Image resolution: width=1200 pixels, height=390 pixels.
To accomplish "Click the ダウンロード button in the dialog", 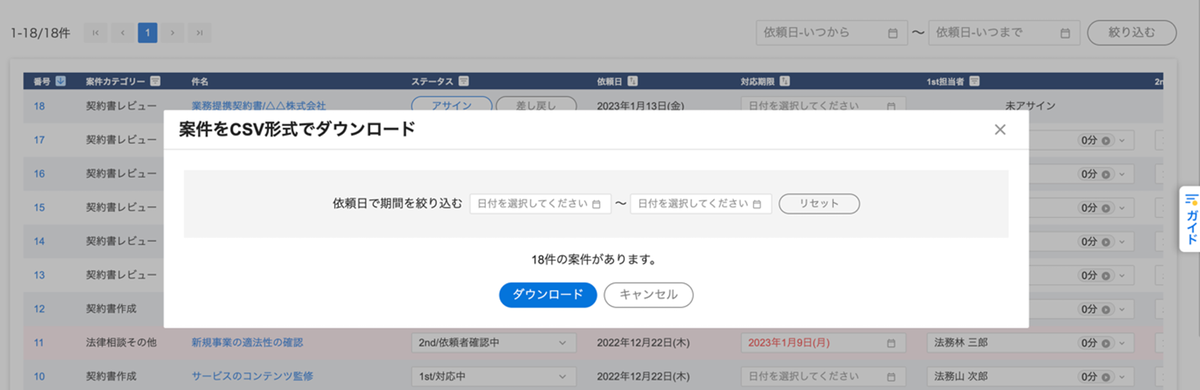I will [548, 294].
